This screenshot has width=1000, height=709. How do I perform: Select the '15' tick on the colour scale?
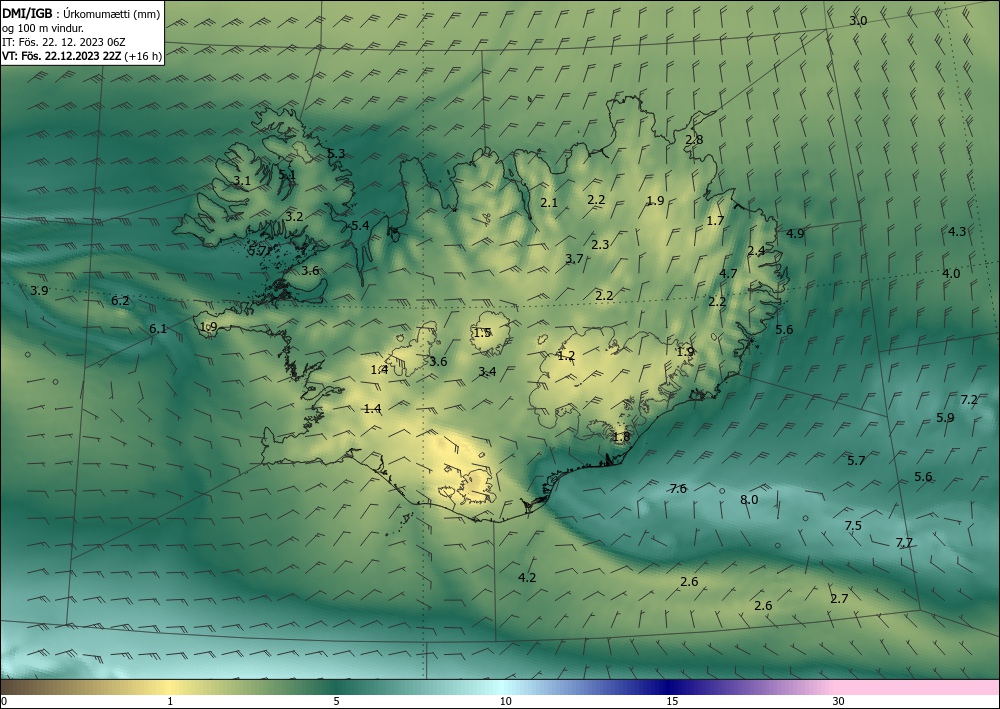672,701
